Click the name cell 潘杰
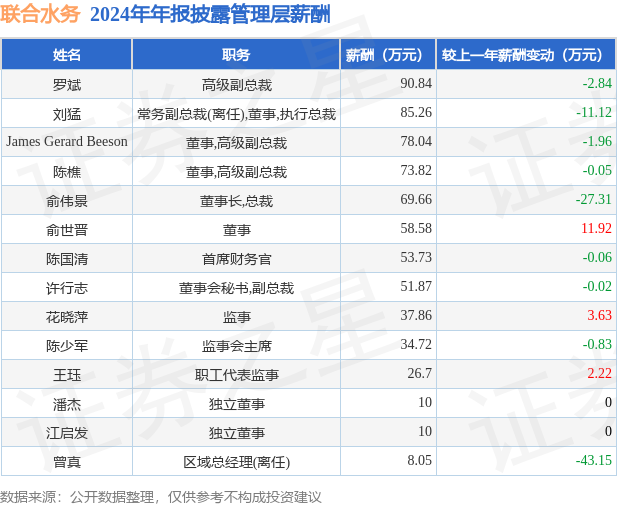This screenshot has height=506, width=617. pyautogui.click(x=67, y=404)
